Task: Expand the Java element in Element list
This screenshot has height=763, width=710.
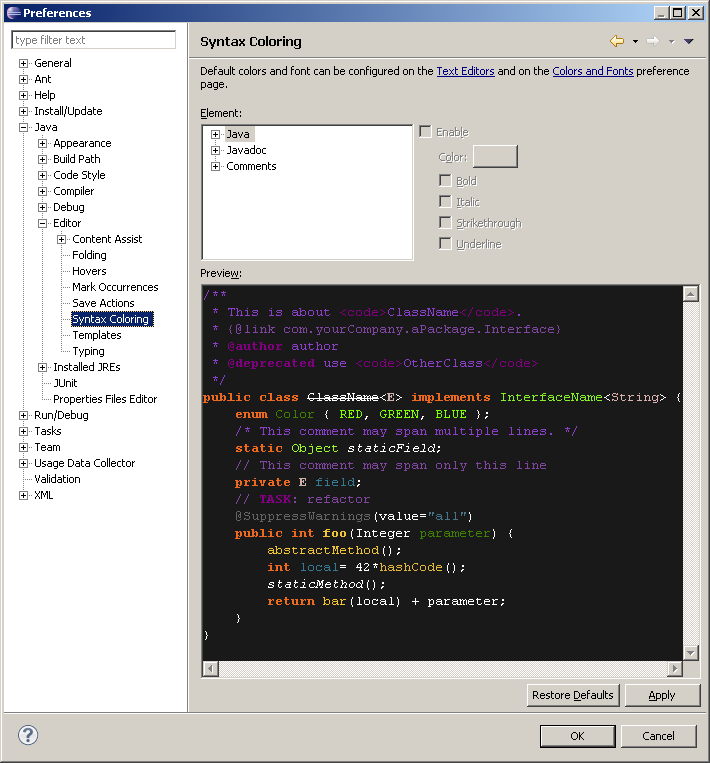Action: click(216, 134)
